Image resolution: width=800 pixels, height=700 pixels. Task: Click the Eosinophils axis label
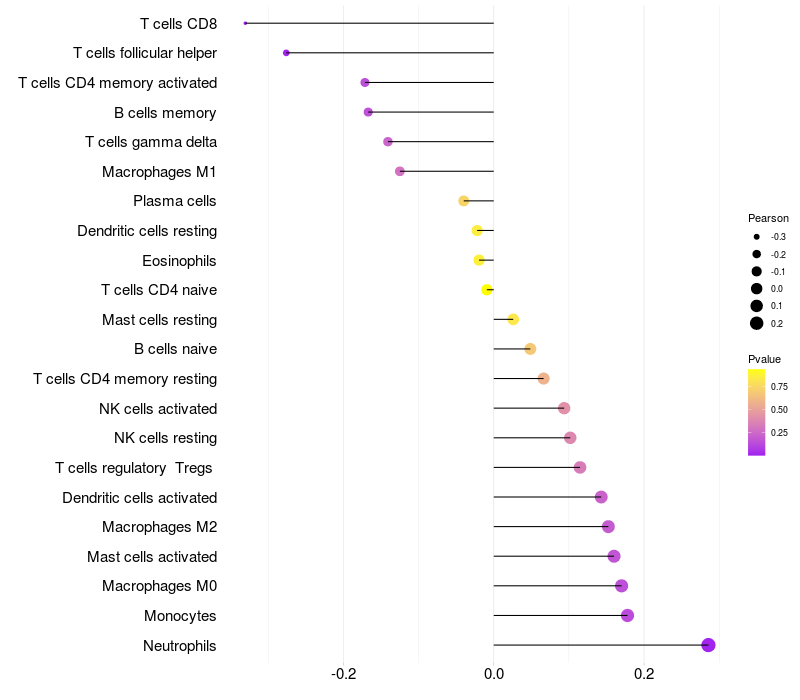[x=179, y=261]
